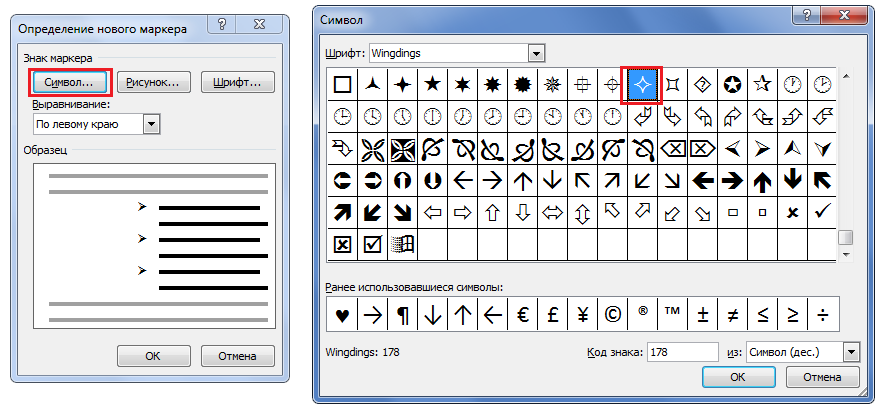Select the circled star symbol in top row
Viewport: 883px width, 411px height.
click(732, 85)
